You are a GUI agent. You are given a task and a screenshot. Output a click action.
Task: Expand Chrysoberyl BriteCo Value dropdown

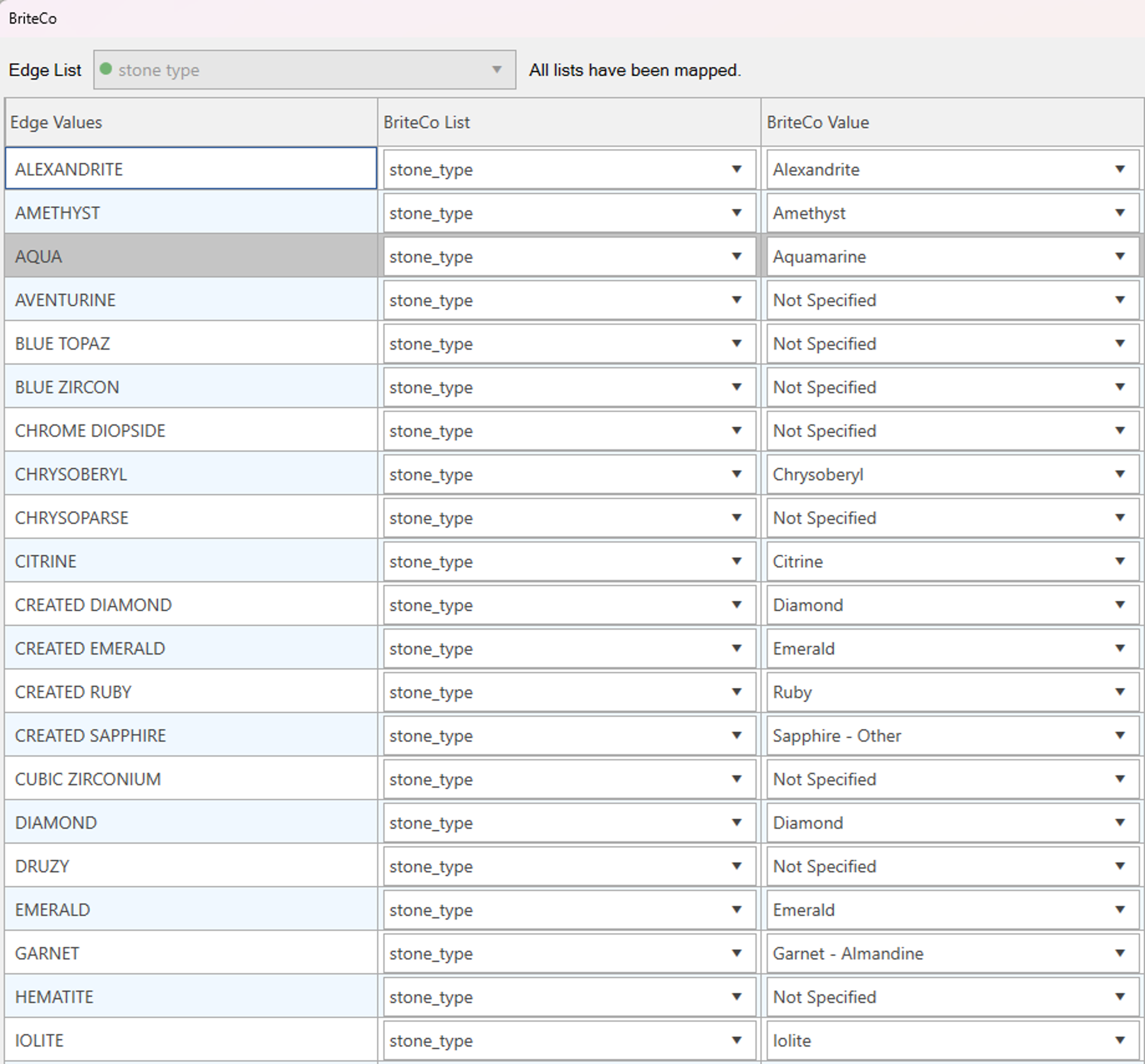[1119, 474]
